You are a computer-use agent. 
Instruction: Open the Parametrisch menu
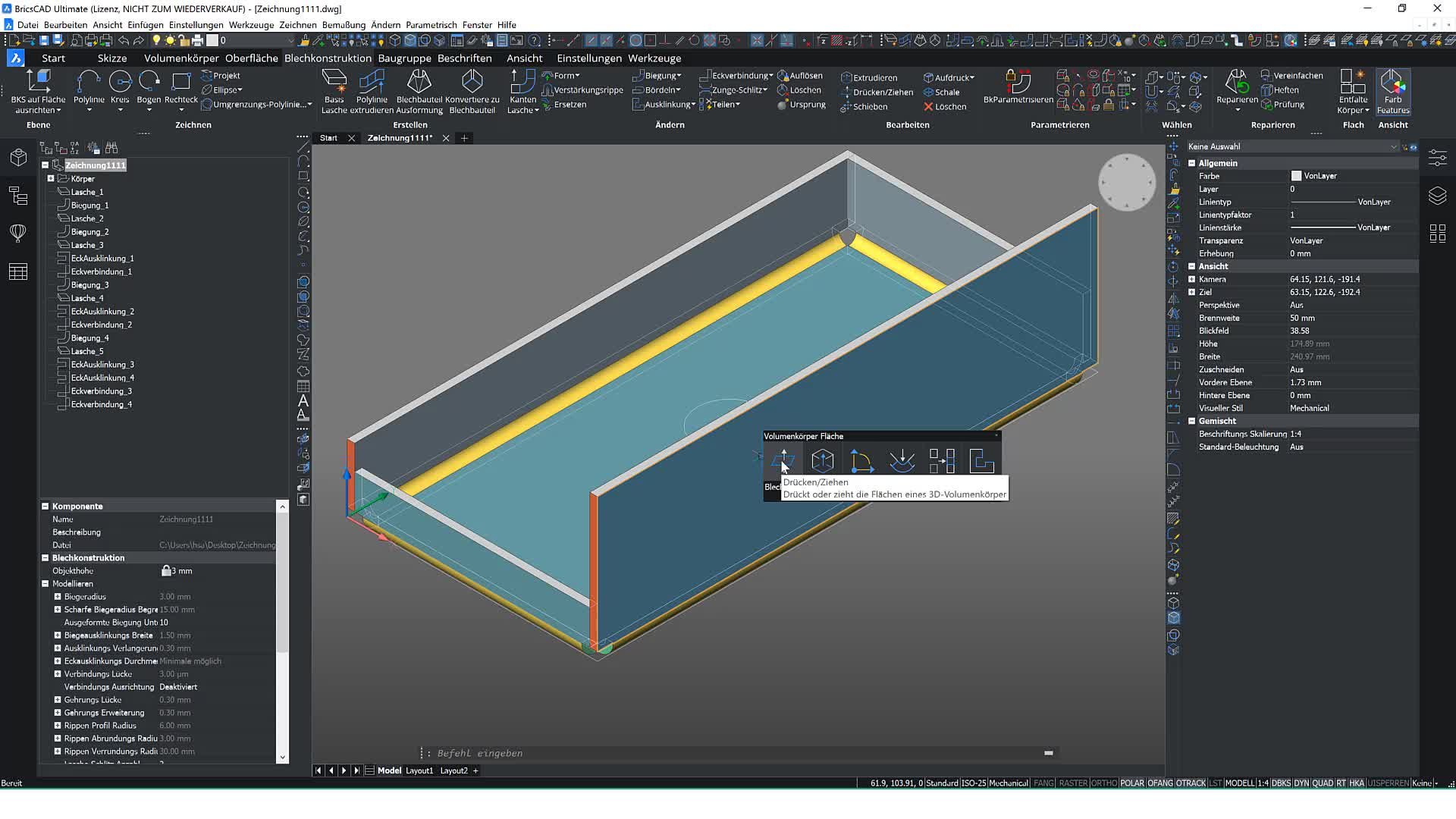[431, 25]
